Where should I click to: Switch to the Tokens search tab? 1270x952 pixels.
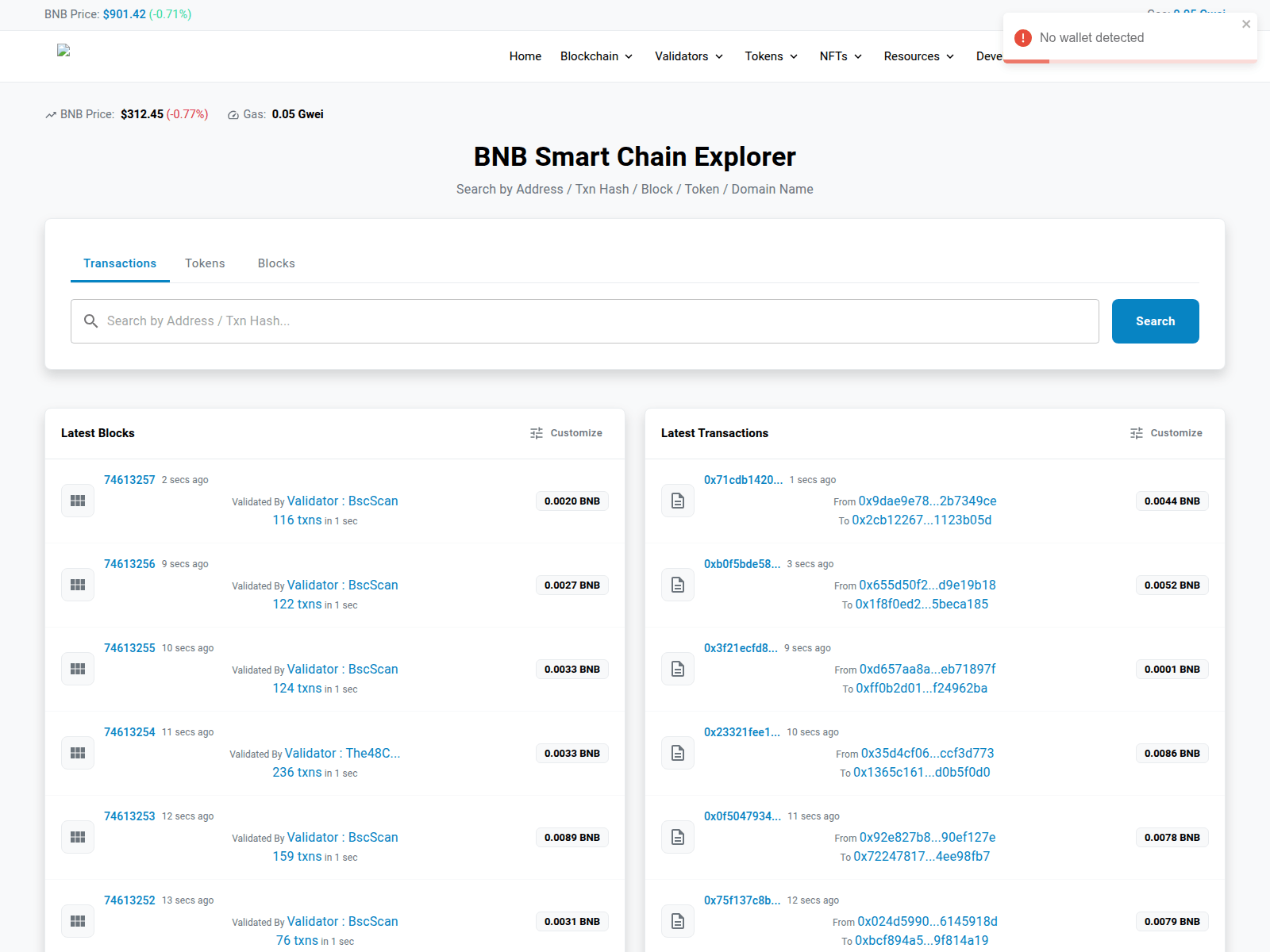[x=205, y=263]
